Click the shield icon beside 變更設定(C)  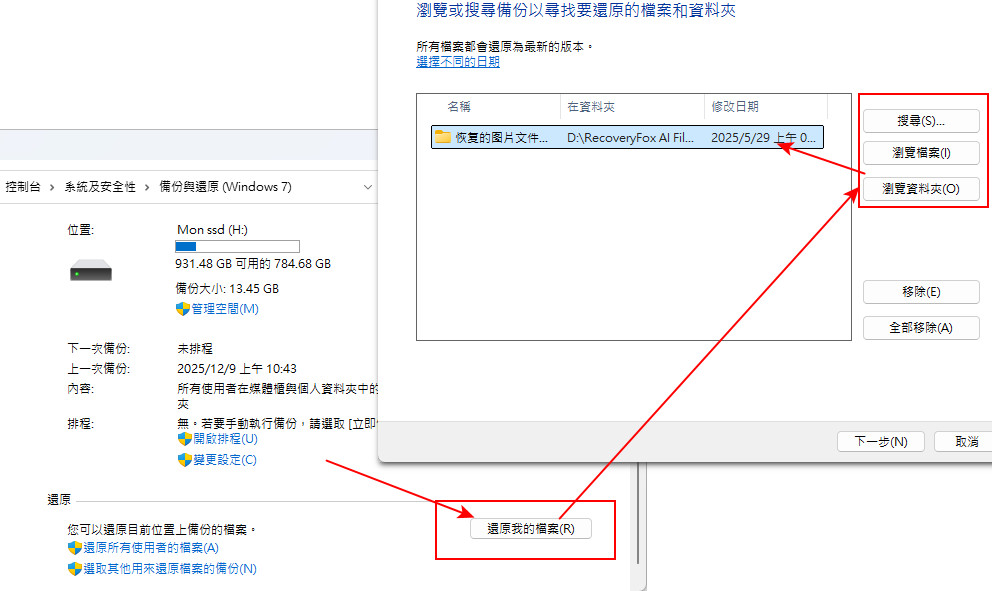coord(184,459)
